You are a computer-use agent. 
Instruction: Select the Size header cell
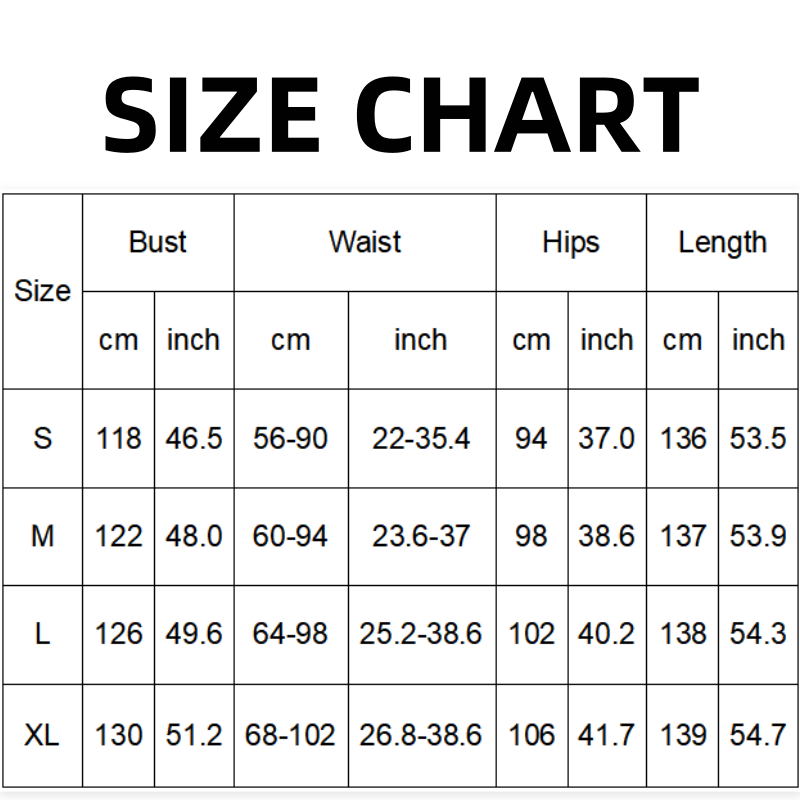point(42,291)
